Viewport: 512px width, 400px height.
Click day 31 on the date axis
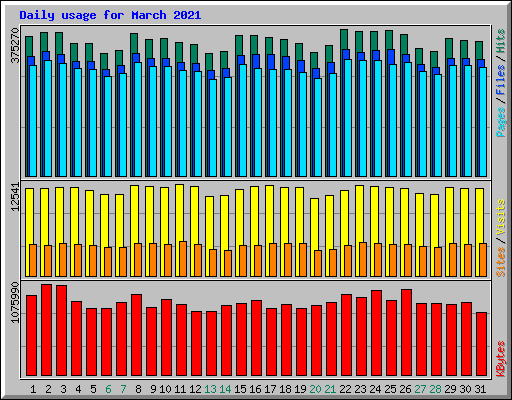[480, 389]
